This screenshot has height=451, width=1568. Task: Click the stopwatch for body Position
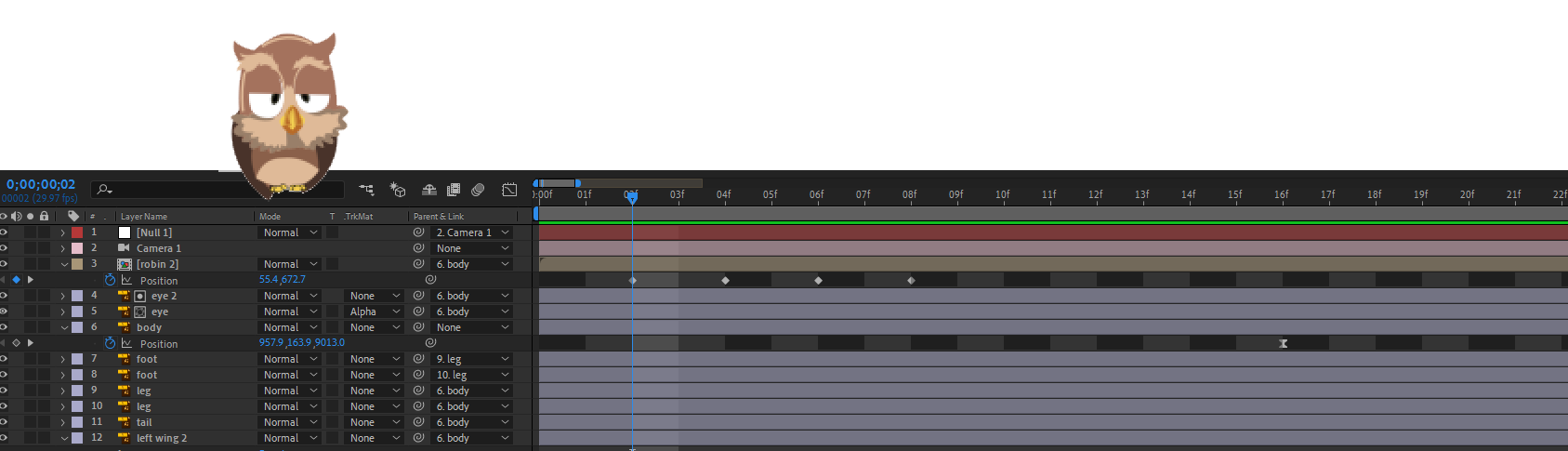pyautogui.click(x=110, y=343)
